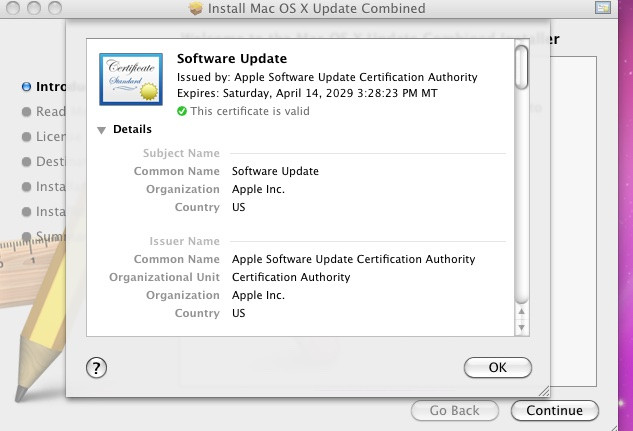633x431 pixels.
Task: Click 'Issued by: Apple Software Update Certification Authority'
Action: (x=327, y=77)
